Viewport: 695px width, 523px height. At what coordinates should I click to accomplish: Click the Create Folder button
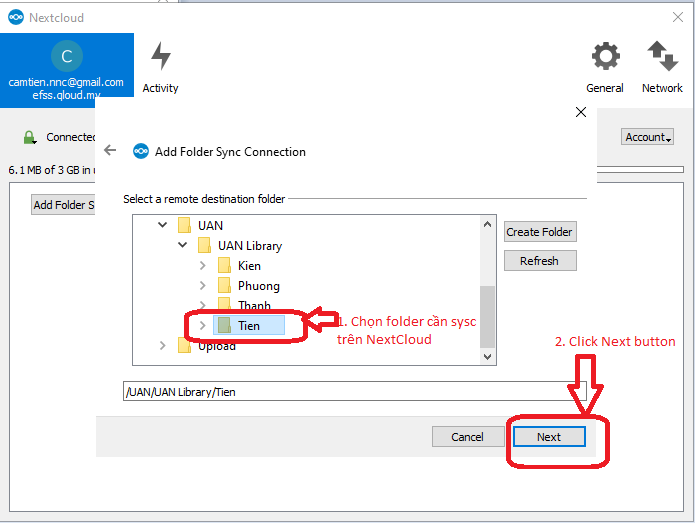(x=540, y=232)
